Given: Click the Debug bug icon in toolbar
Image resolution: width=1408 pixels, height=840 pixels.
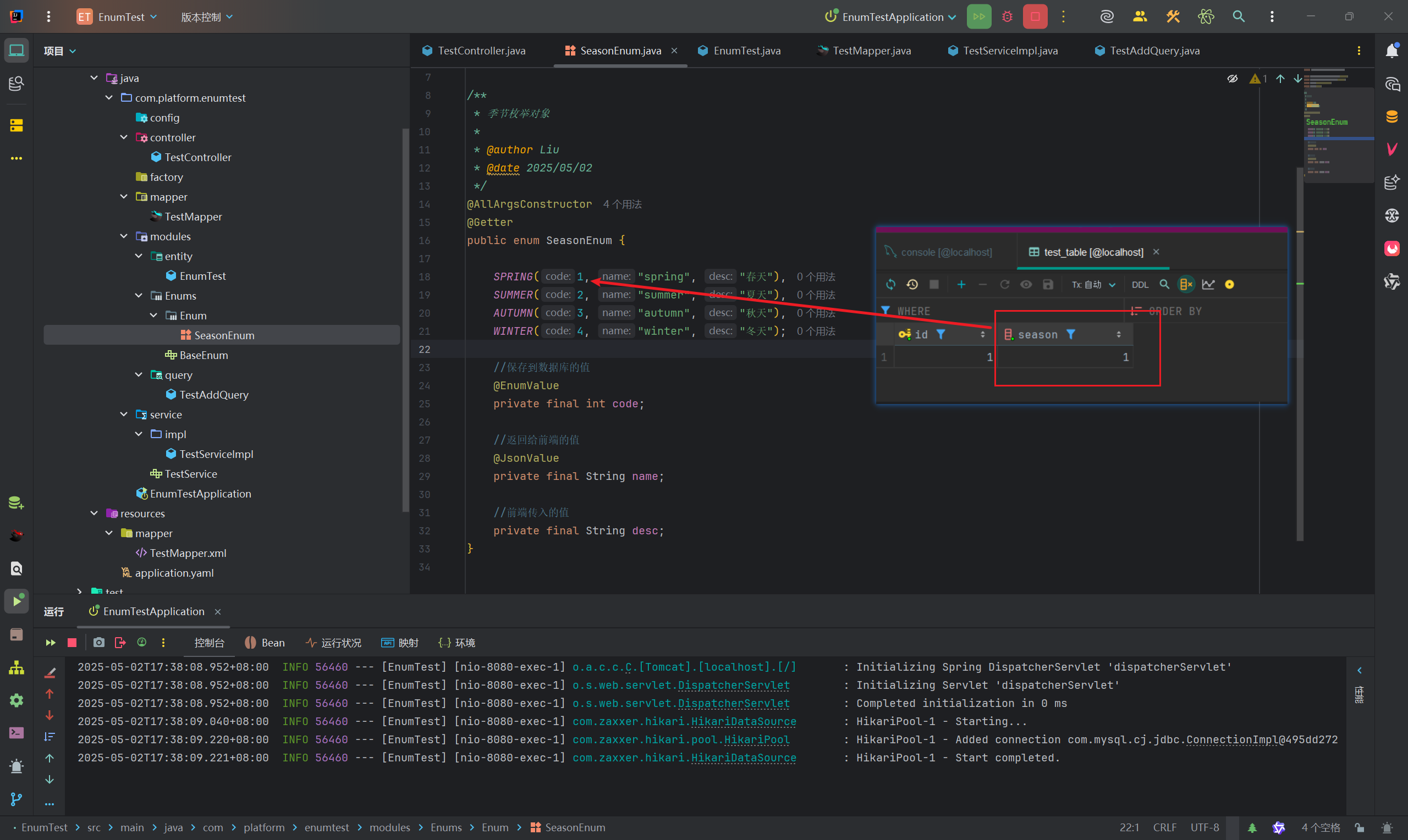Looking at the screenshot, I should tap(1007, 16).
